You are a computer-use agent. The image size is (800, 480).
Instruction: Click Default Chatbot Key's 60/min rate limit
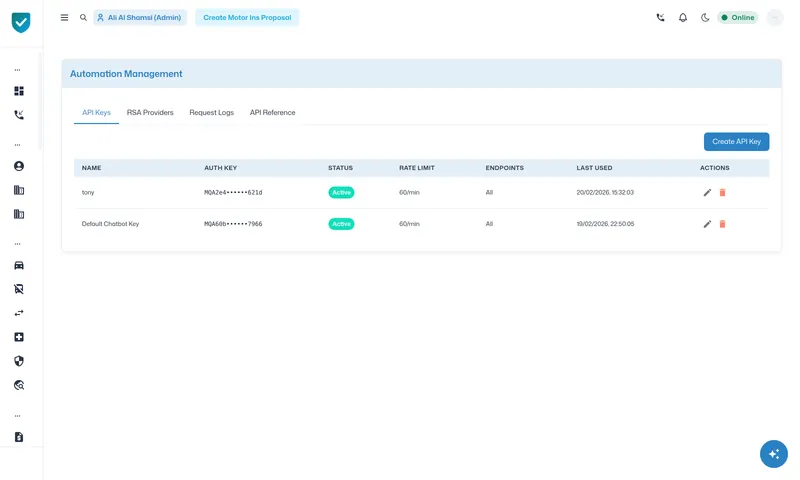[409, 224]
